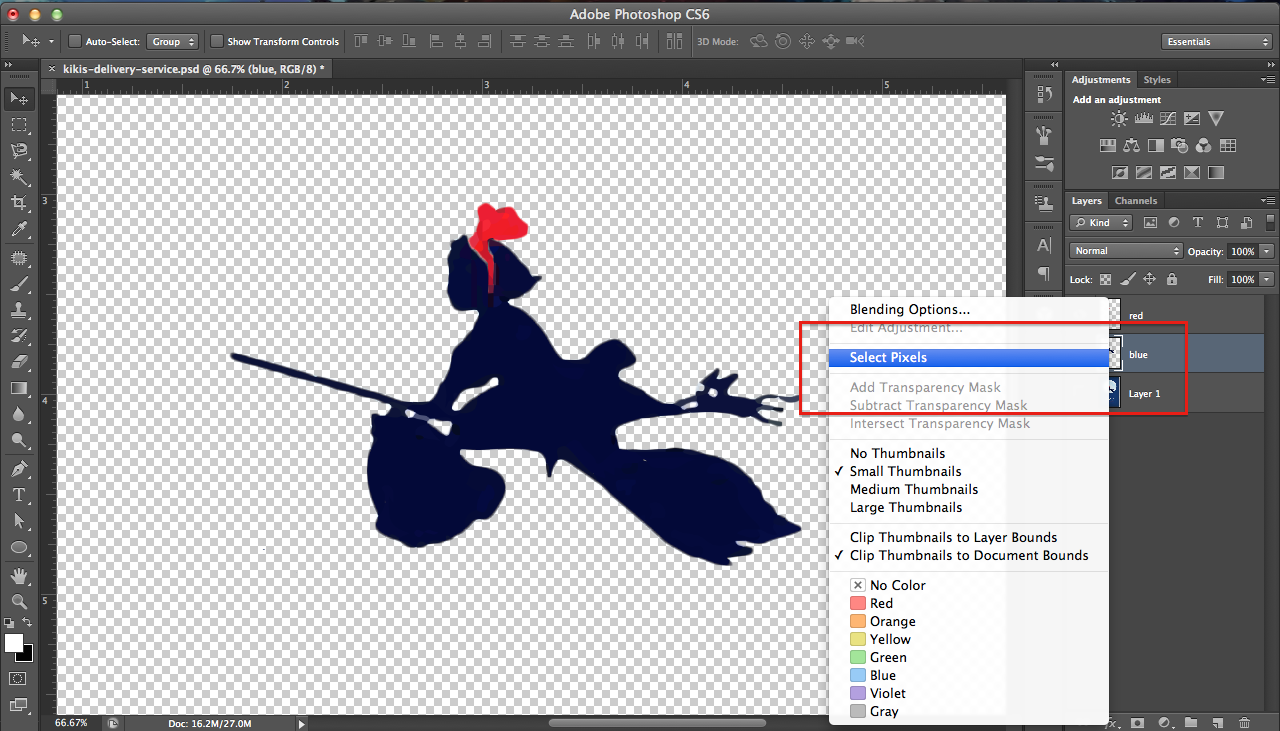
Task: Select the Eraser tool
Action: click(x=18, y=362)
